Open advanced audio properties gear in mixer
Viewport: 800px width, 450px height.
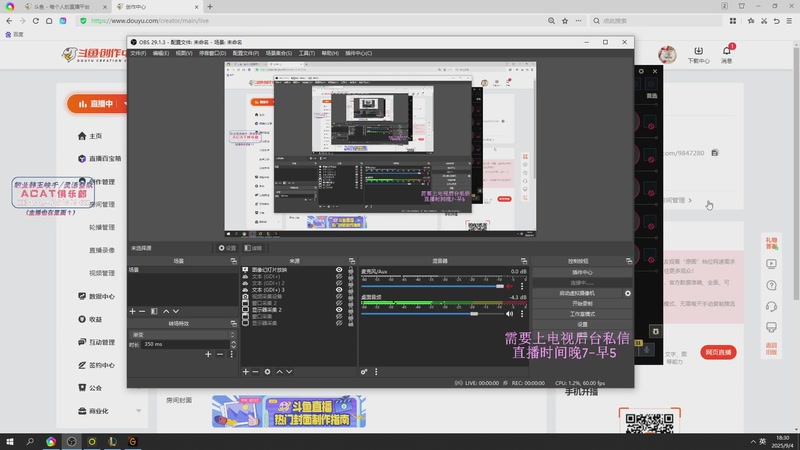coord(364,372)
